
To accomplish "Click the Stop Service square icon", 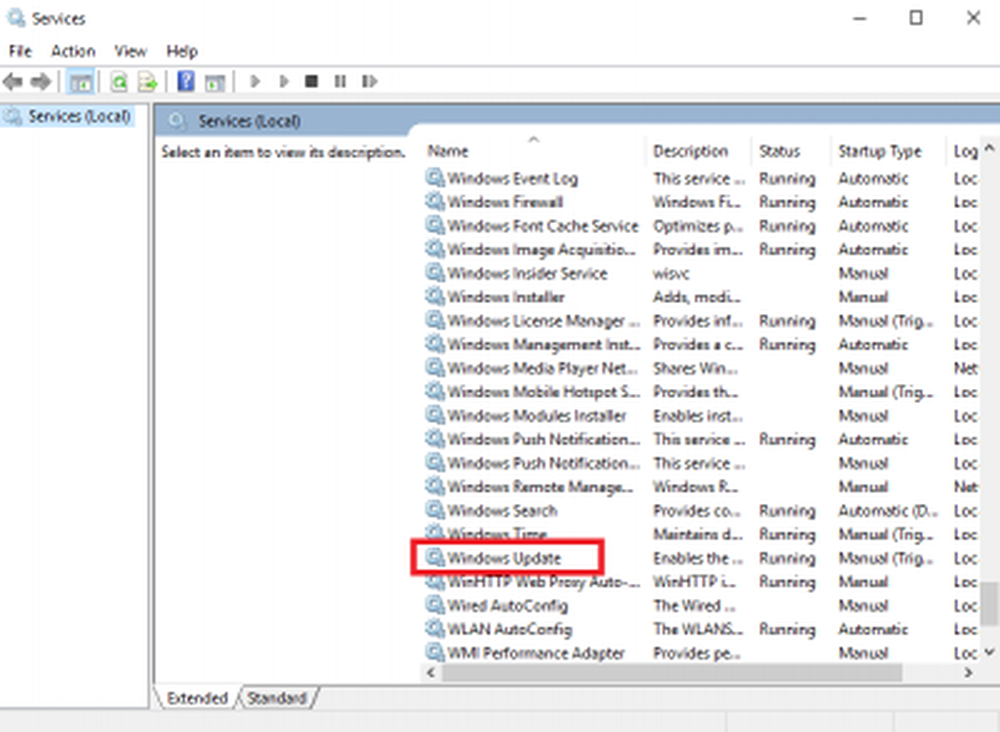I will coord(311,81).
